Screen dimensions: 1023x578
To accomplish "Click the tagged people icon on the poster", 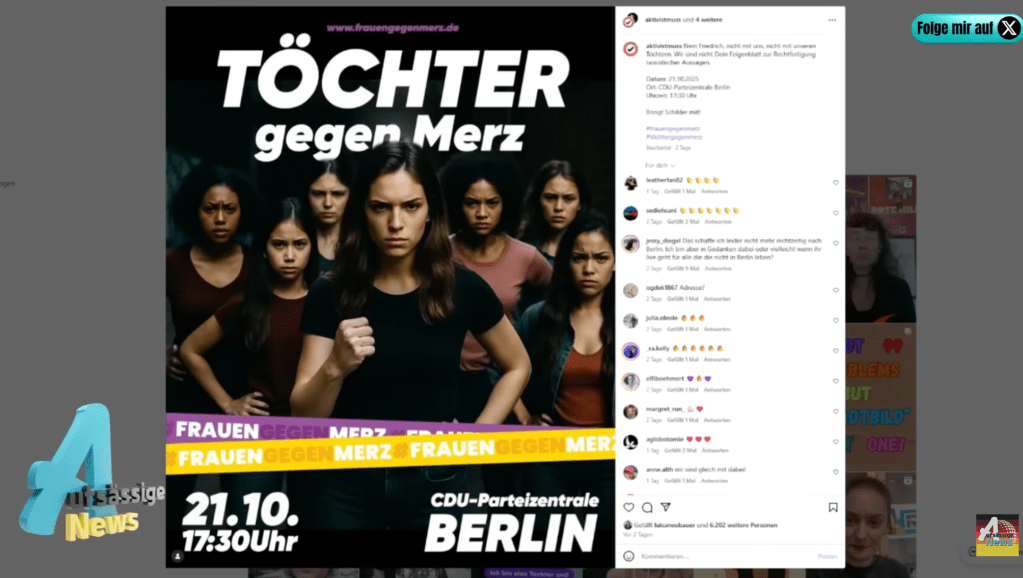I will (x=177, y=556).
